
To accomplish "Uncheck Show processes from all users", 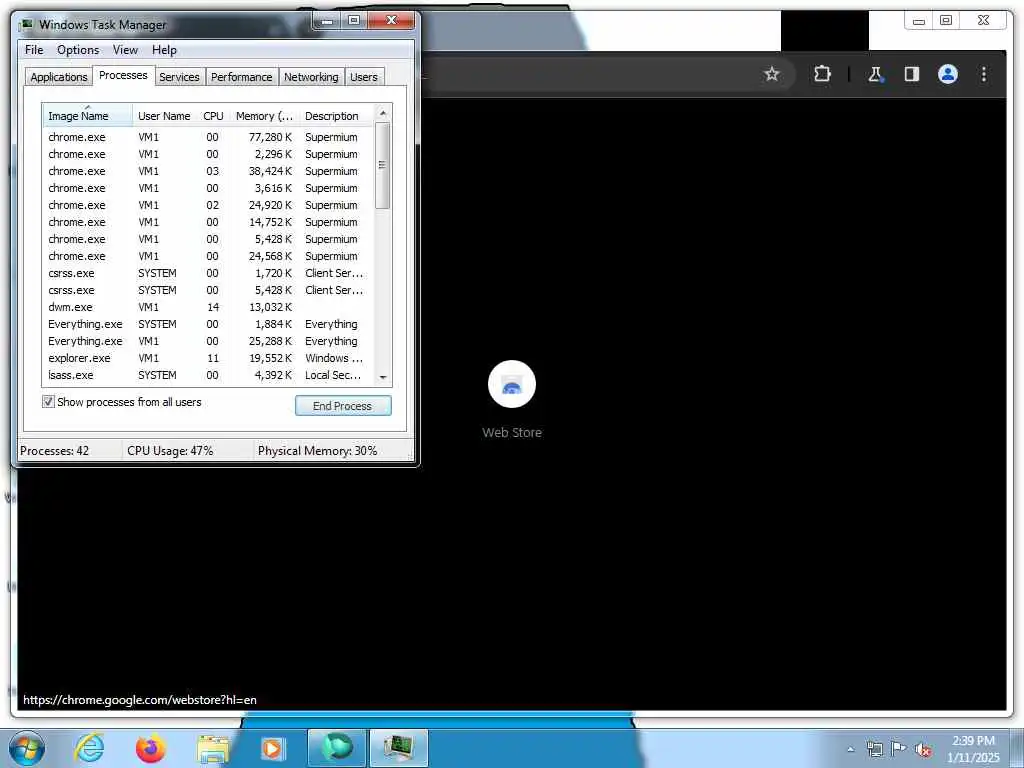I will (x=48, y=402).
